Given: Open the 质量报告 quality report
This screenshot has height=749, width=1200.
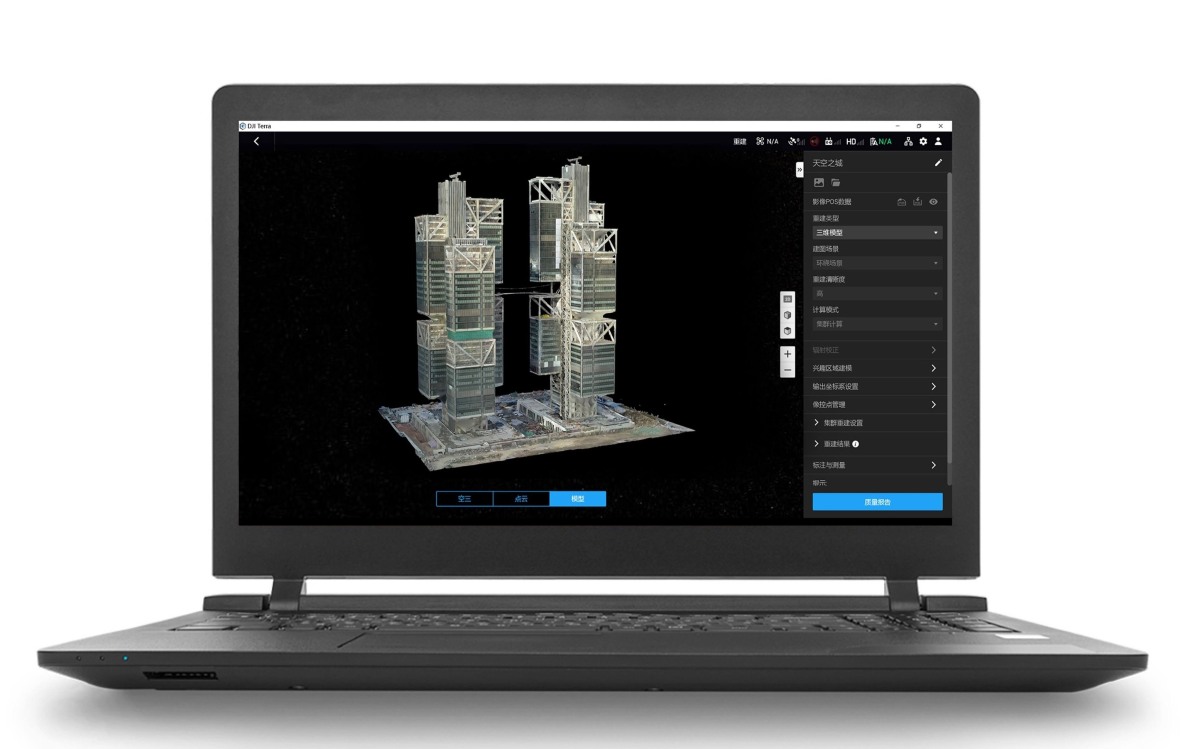Looking at the screenshot, I should click(875, 501).
